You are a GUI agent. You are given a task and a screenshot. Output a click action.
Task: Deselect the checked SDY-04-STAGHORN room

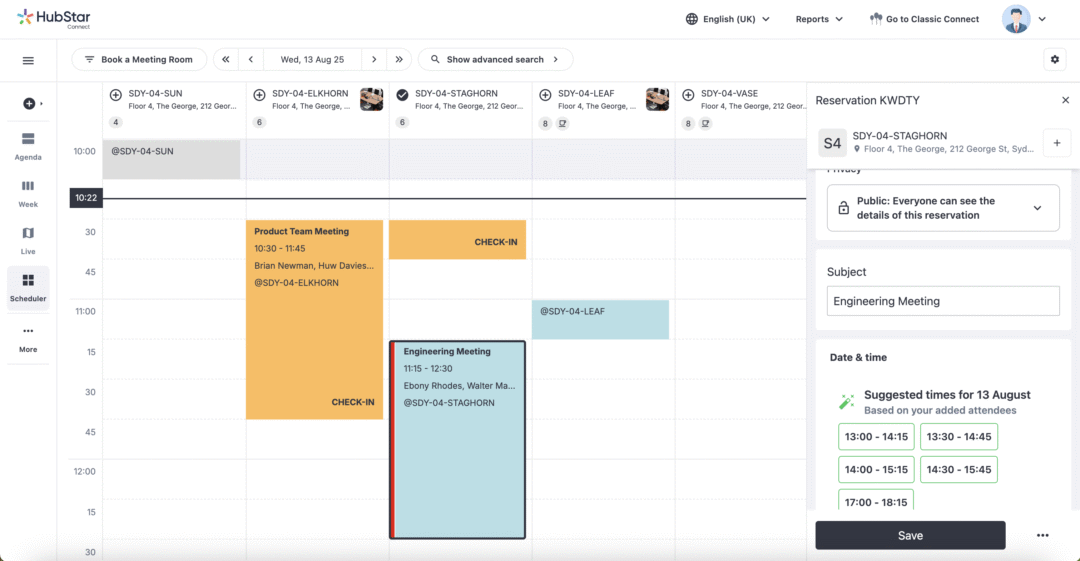[x=402, y=95]
